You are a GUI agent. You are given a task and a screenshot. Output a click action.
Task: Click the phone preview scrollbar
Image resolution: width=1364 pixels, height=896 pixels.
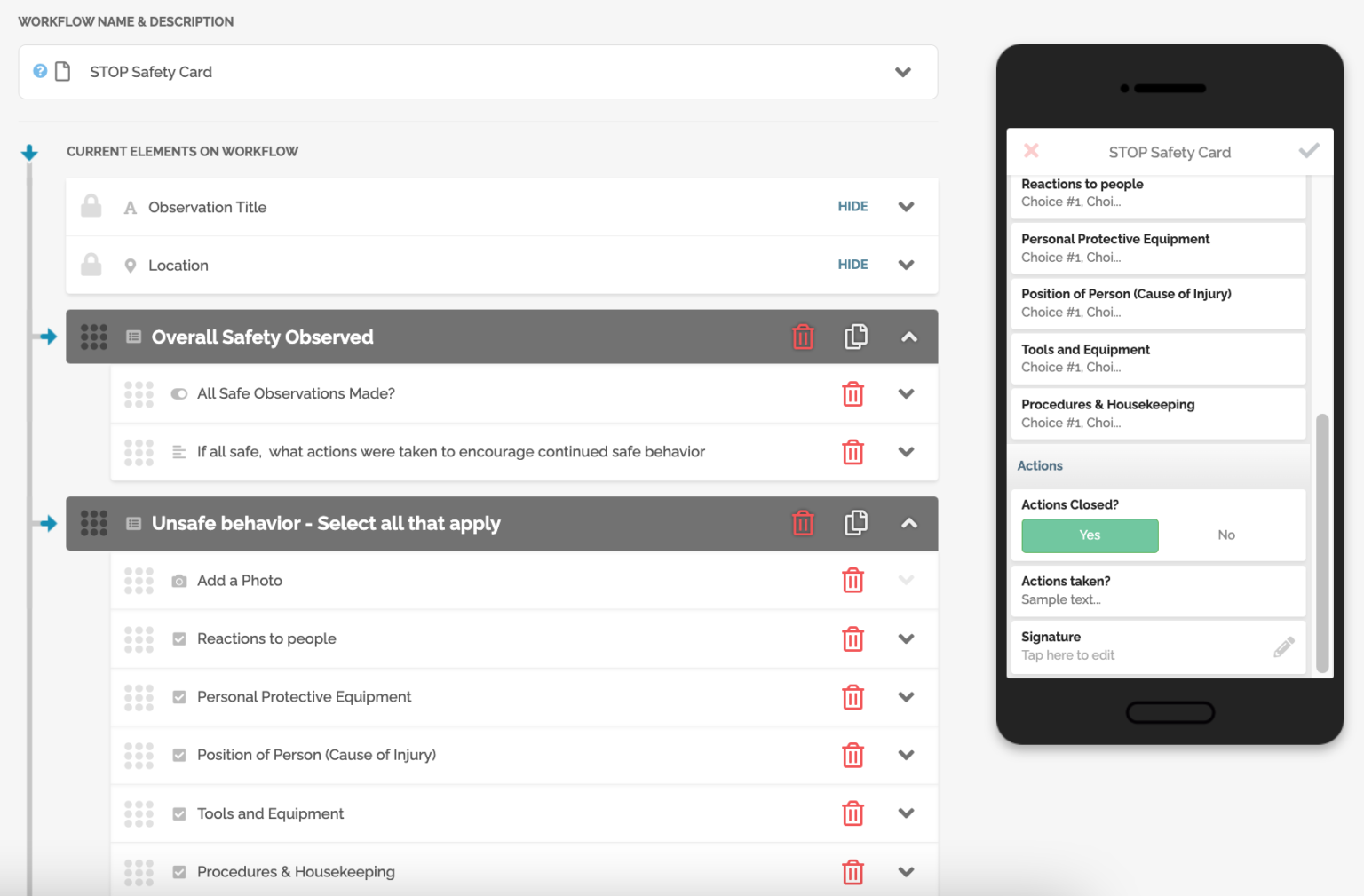point(1322,542)
